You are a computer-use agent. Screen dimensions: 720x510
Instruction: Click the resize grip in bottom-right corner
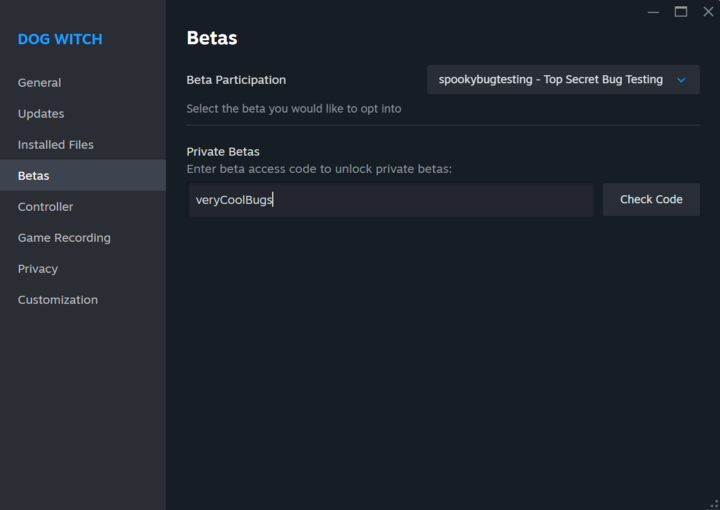(713, 503)
